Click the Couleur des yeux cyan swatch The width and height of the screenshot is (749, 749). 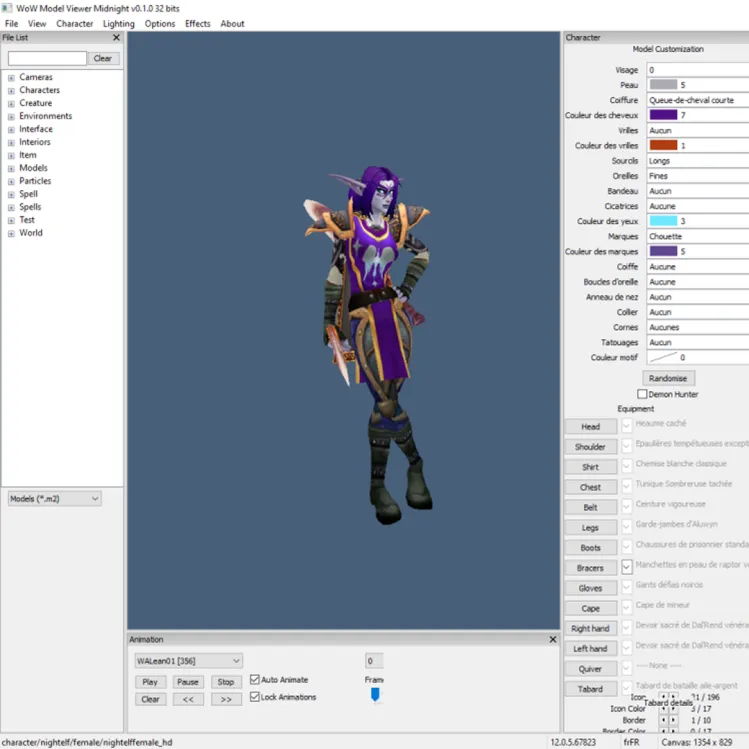pyautogui.click(x=663, y=221)
